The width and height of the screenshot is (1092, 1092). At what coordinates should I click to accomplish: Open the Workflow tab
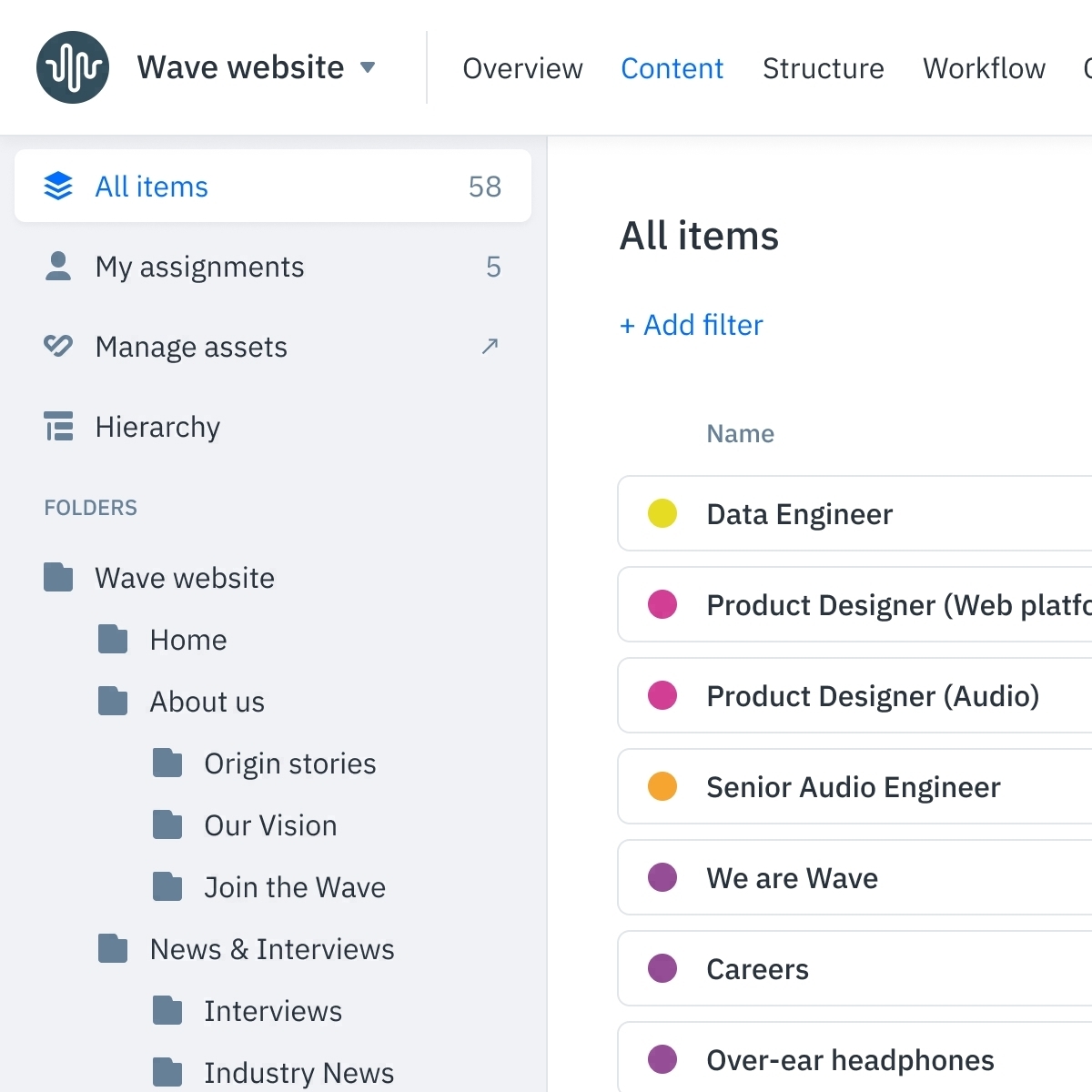coord(983,68)
